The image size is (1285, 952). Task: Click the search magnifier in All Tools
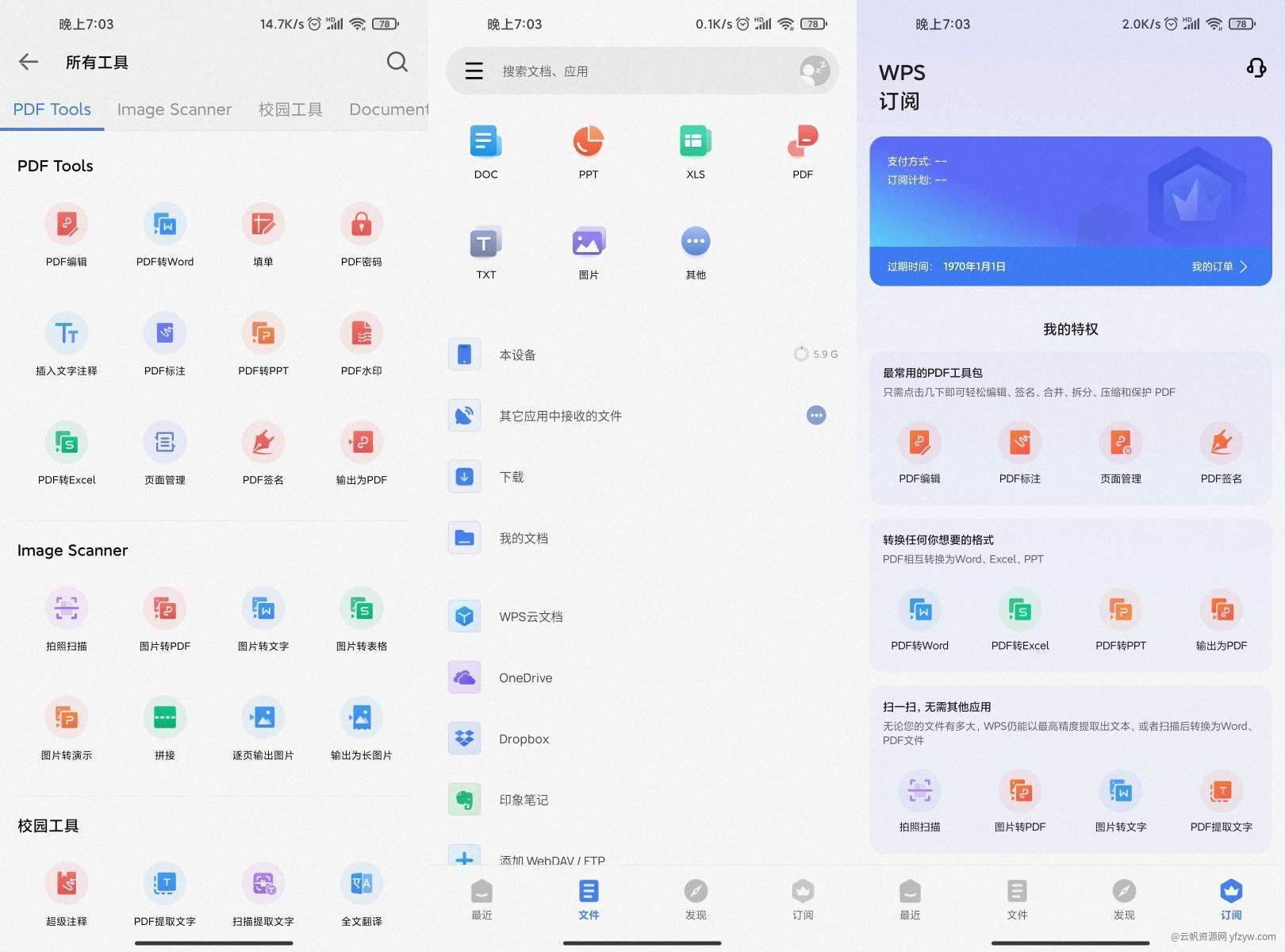pyautogui.click(x=397, y=62)
